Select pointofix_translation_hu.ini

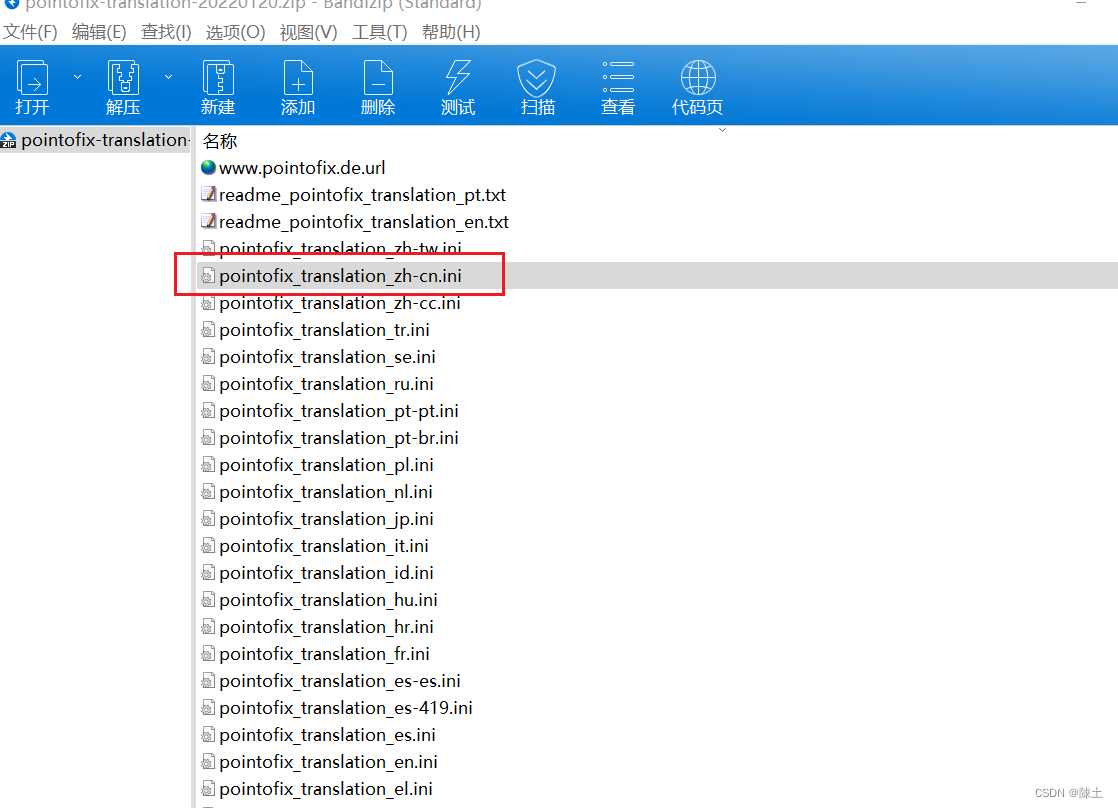[328, 601]
